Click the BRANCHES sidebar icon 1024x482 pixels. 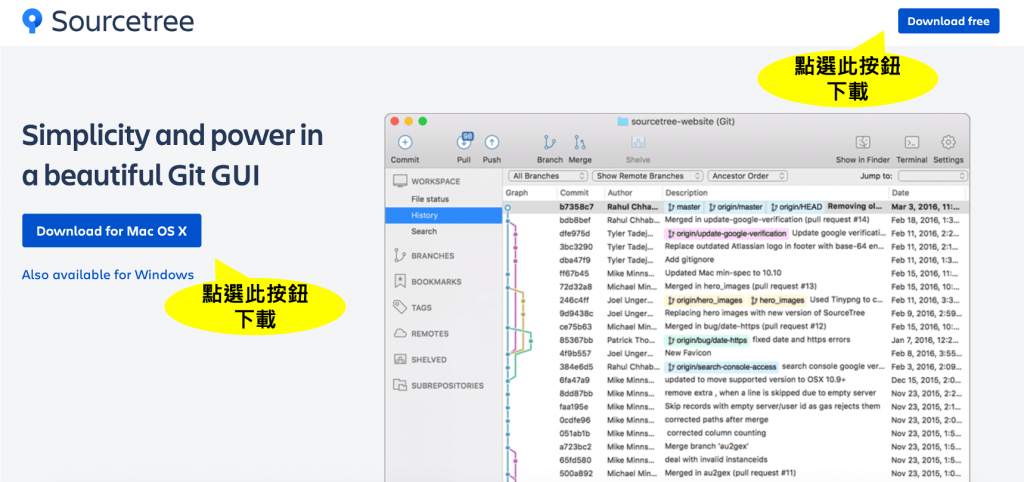400,256
